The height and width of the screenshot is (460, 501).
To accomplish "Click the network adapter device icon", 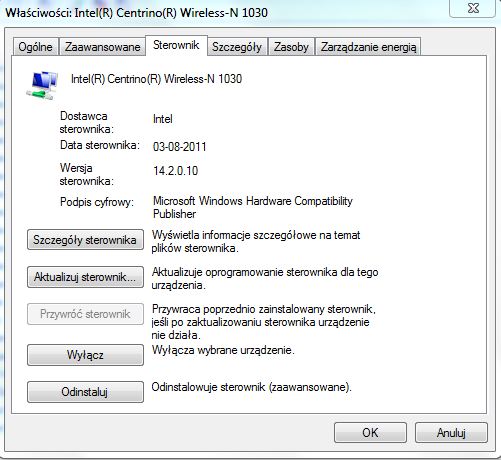I will coord(42,85).
